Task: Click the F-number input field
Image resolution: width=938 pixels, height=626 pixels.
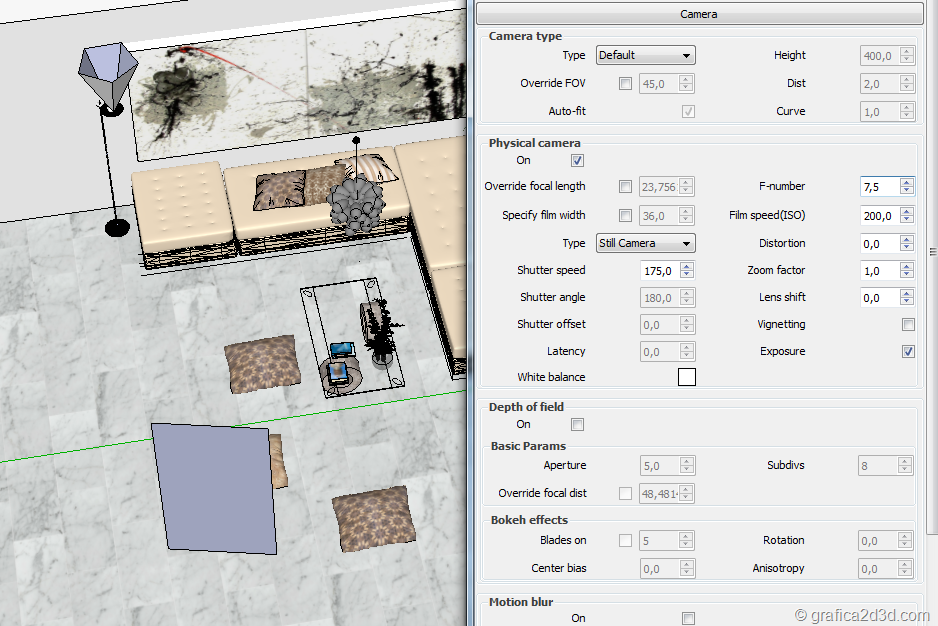Action: click(x=879, y=187)
